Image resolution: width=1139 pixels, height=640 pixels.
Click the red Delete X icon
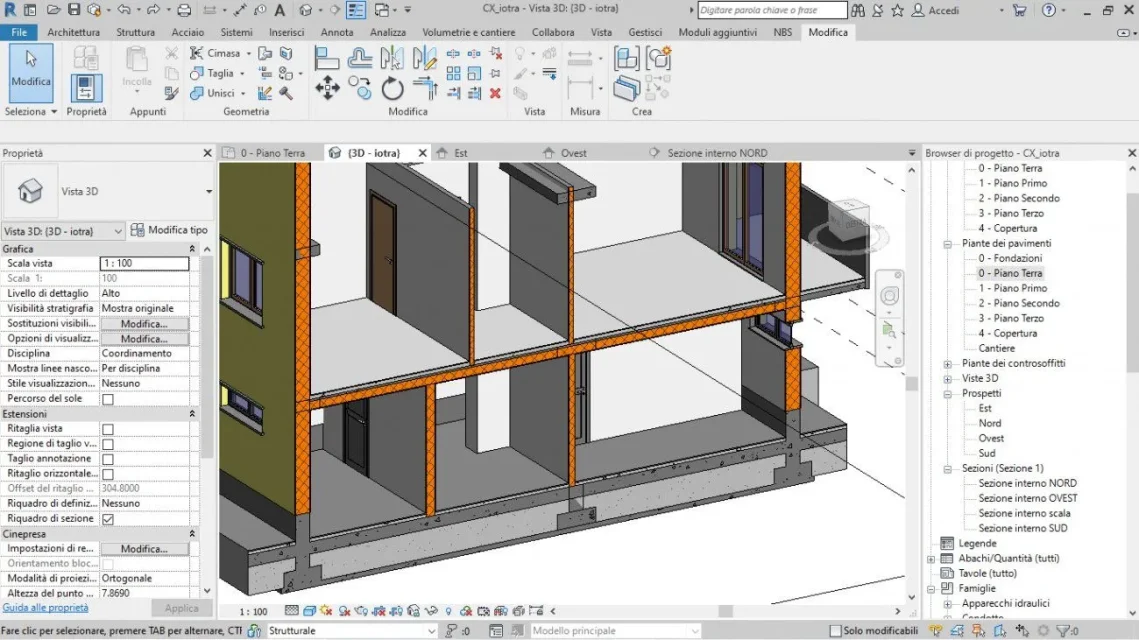[x=495, y=93]
